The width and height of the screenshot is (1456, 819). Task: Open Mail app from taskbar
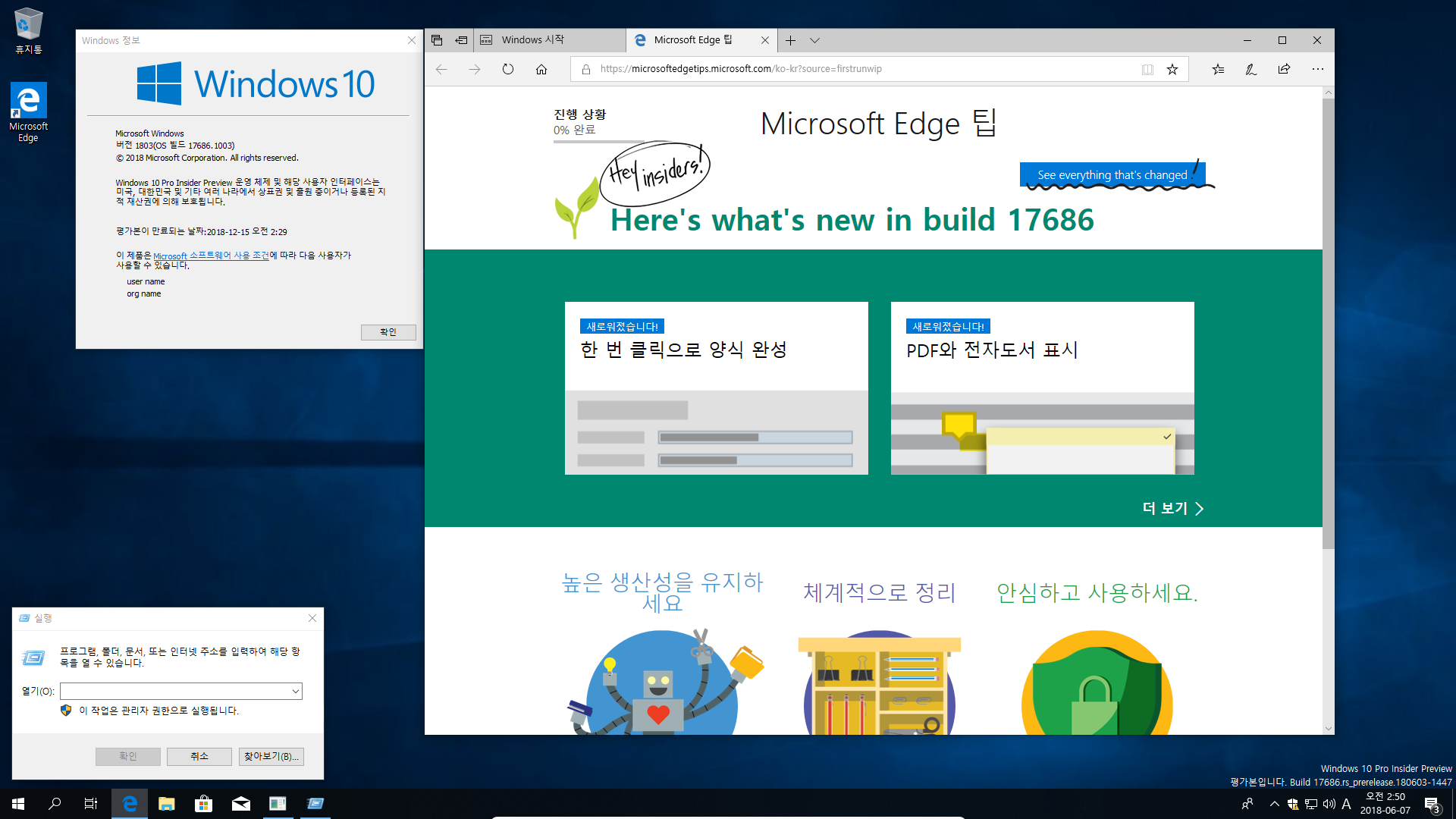tap(241, 804)
